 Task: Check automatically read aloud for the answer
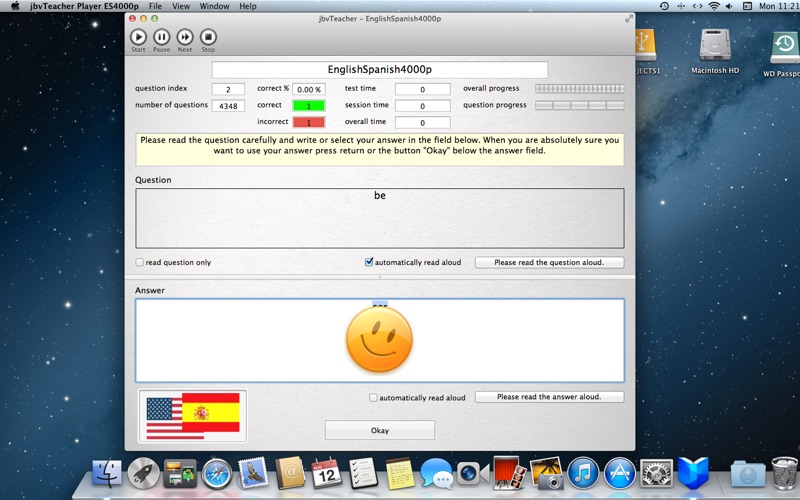click(x=373, y=397)
